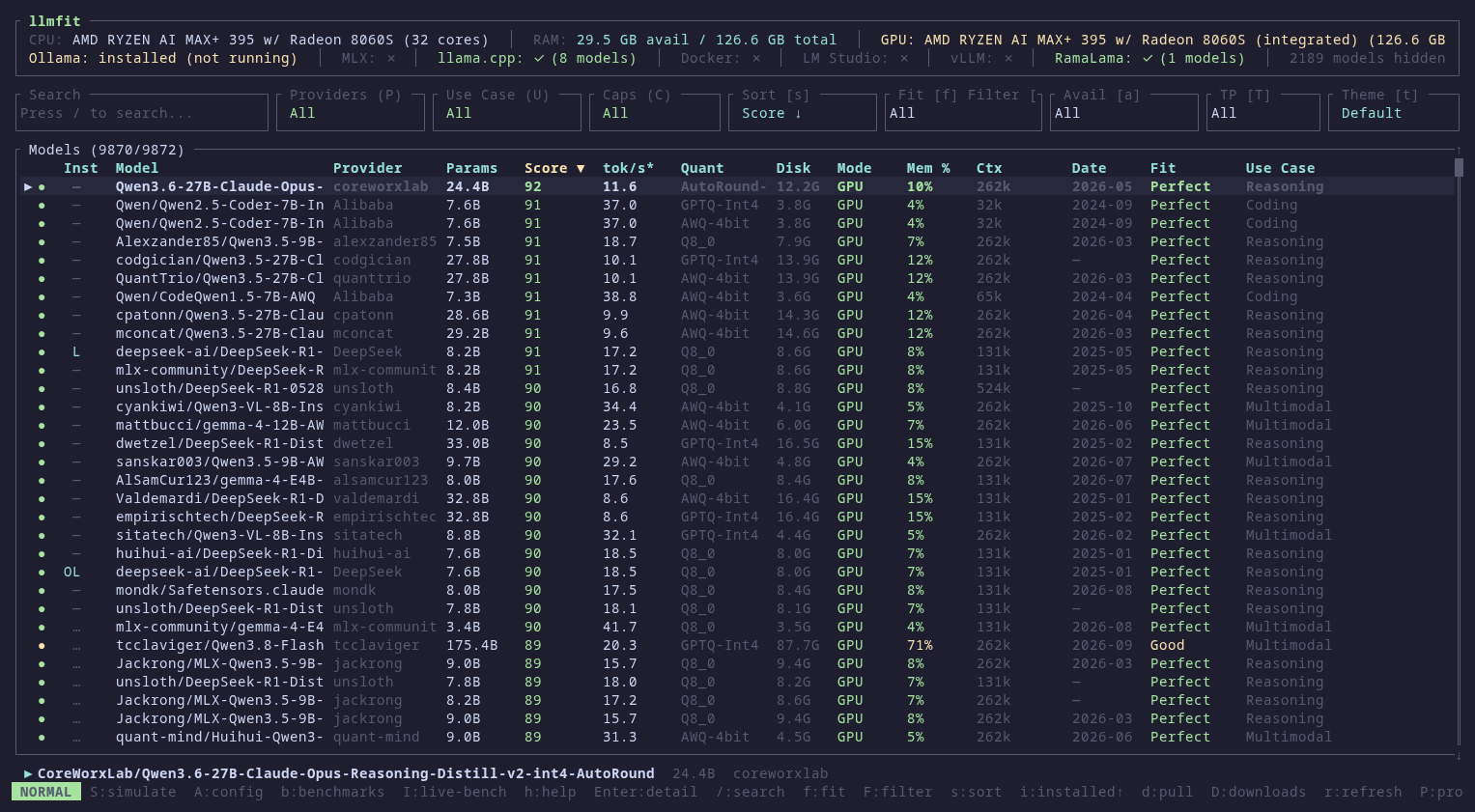Open the Fit filter
The height and width of the screenshot is (812, 1475).
click(x=964, y=112)
